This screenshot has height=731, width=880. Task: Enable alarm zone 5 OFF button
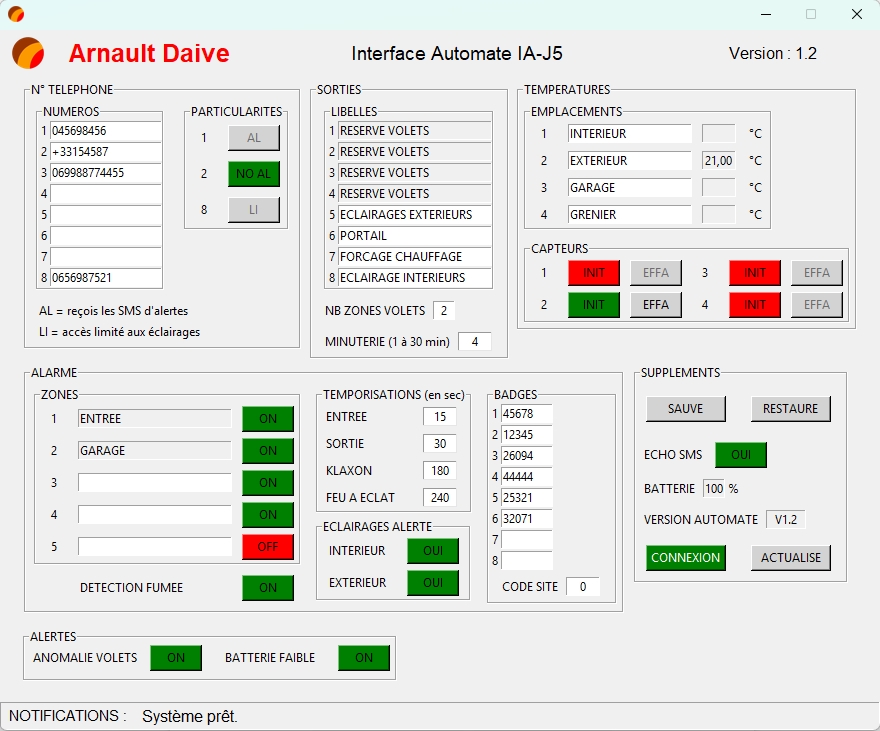click(268, 546)
